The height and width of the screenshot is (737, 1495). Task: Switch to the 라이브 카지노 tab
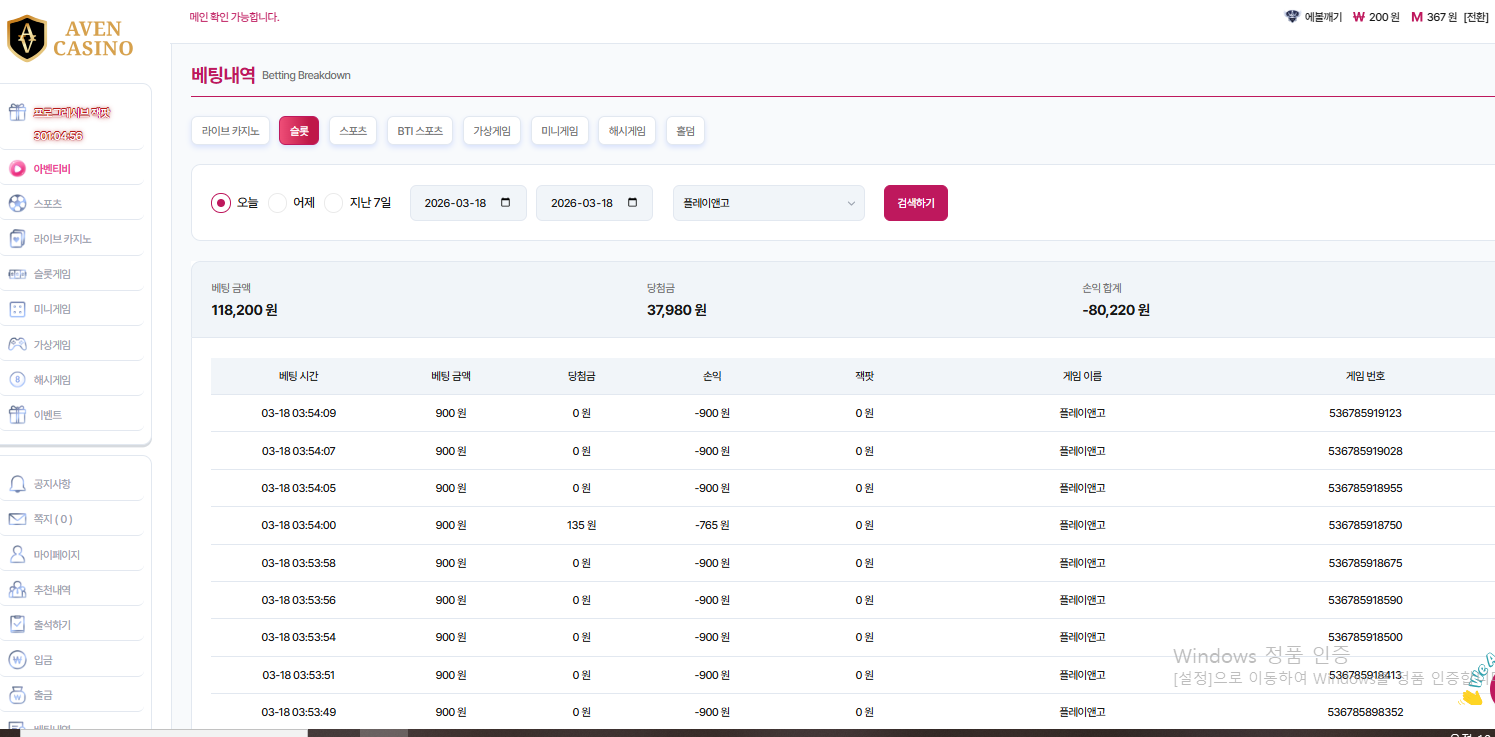point(230,131)
